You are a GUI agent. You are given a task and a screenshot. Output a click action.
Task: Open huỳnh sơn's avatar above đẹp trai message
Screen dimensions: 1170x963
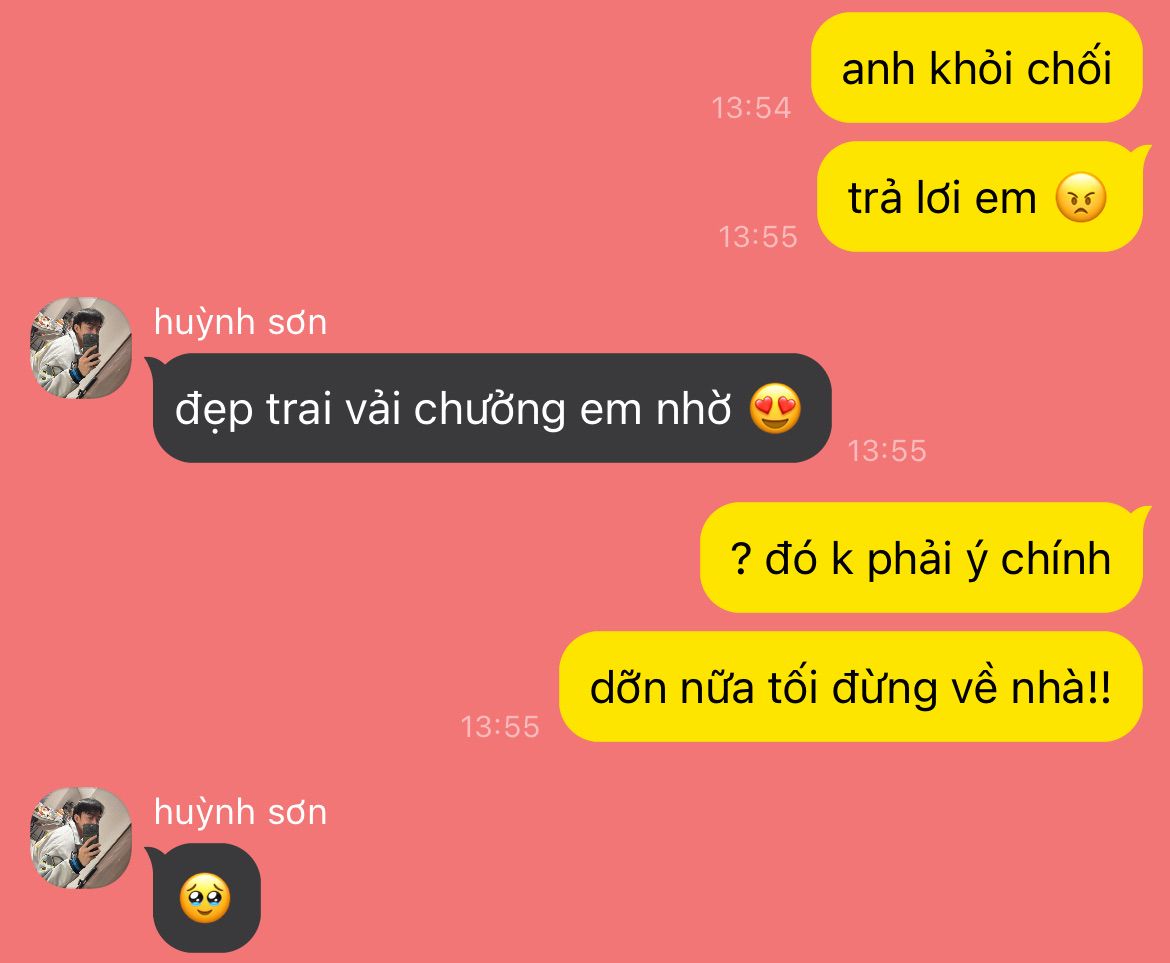tap(81, 348)
